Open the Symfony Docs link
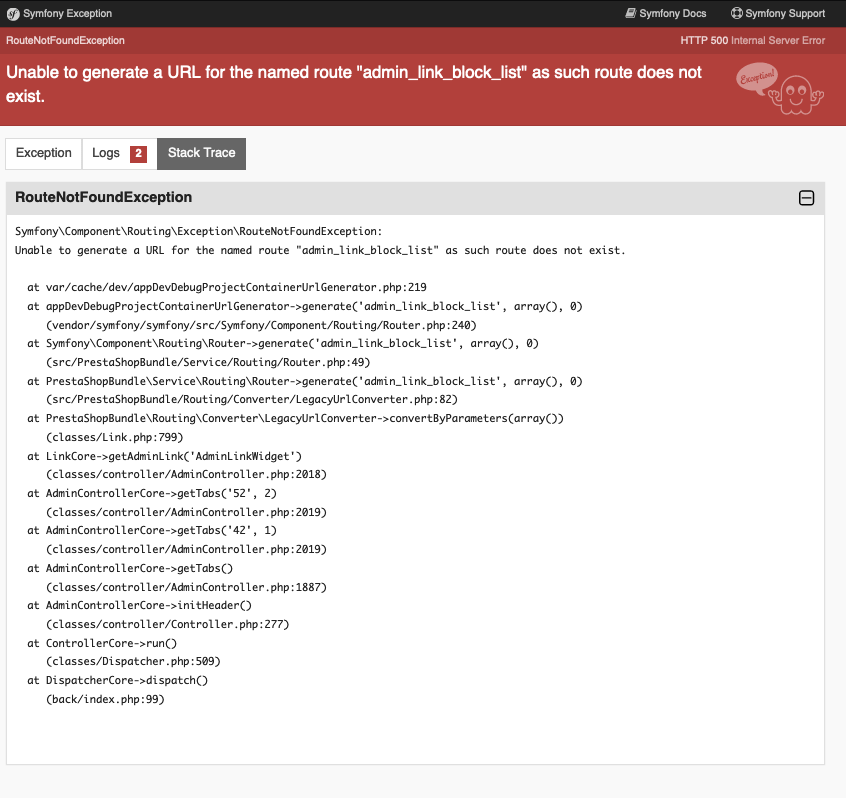 (x=665, y=13)
